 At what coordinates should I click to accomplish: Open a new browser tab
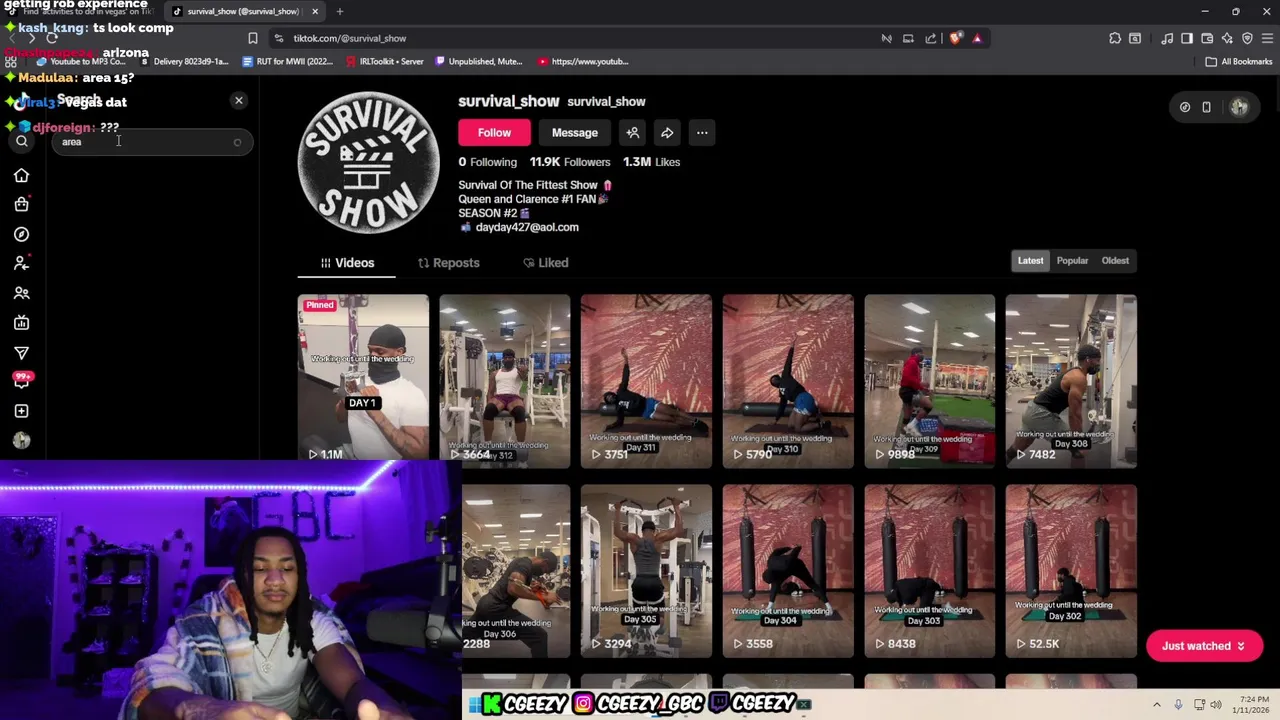point(340,11)
